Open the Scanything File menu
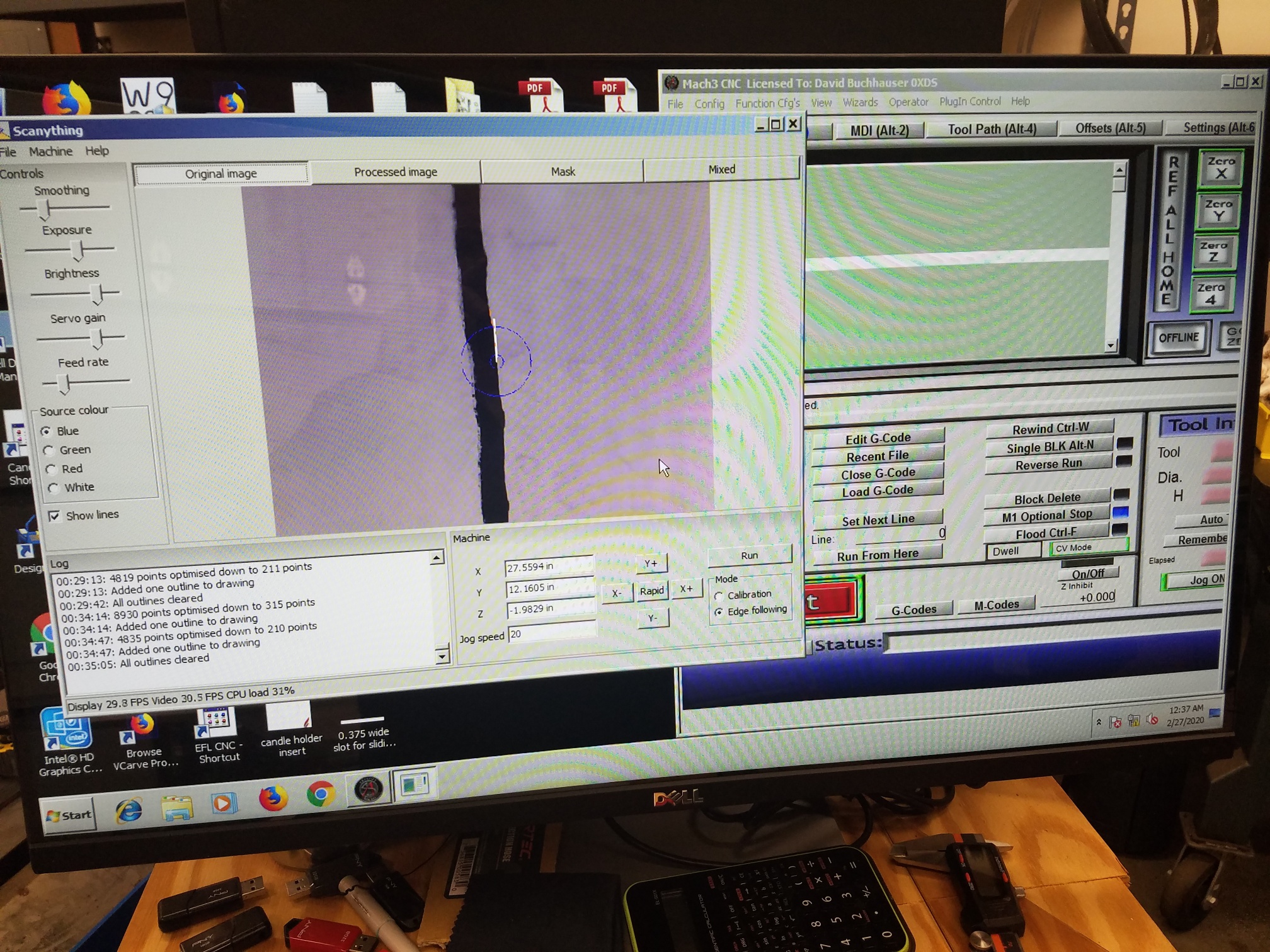Image resolution: width=1270 pixels, height=952 pixels. tap(8, 152)
